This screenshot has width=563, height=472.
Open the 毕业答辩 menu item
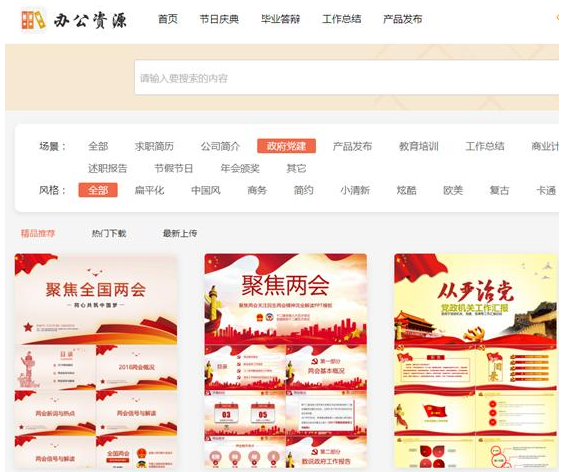click(280, 19)
